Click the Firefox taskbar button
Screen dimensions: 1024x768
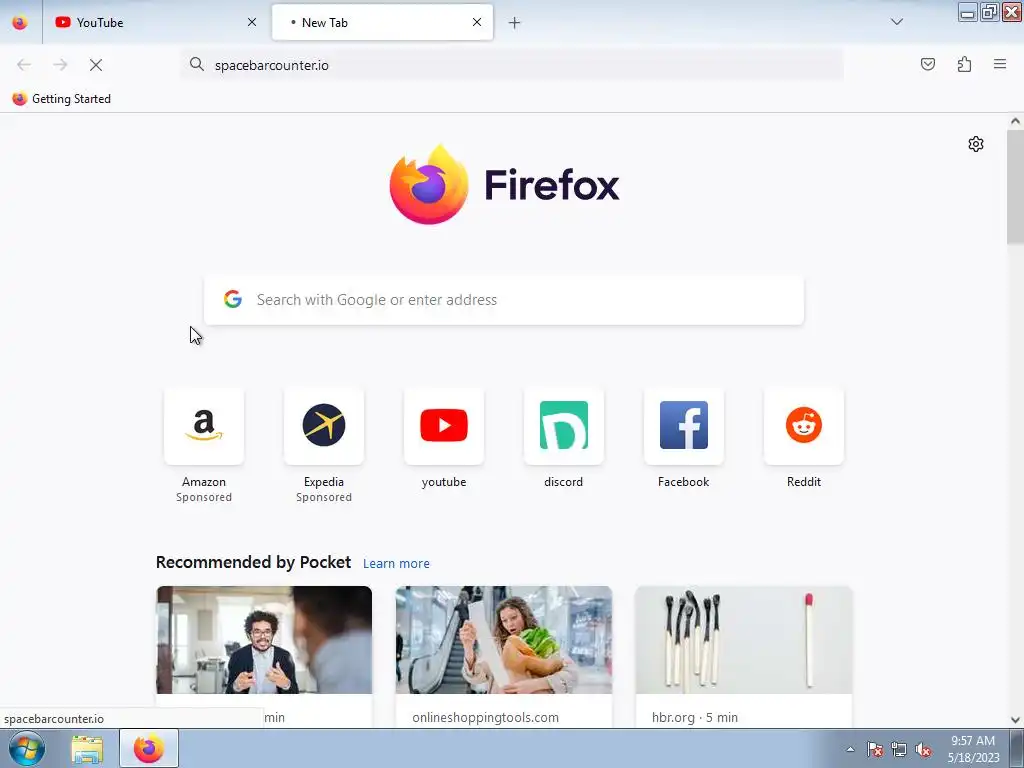(x=149, y=748)
